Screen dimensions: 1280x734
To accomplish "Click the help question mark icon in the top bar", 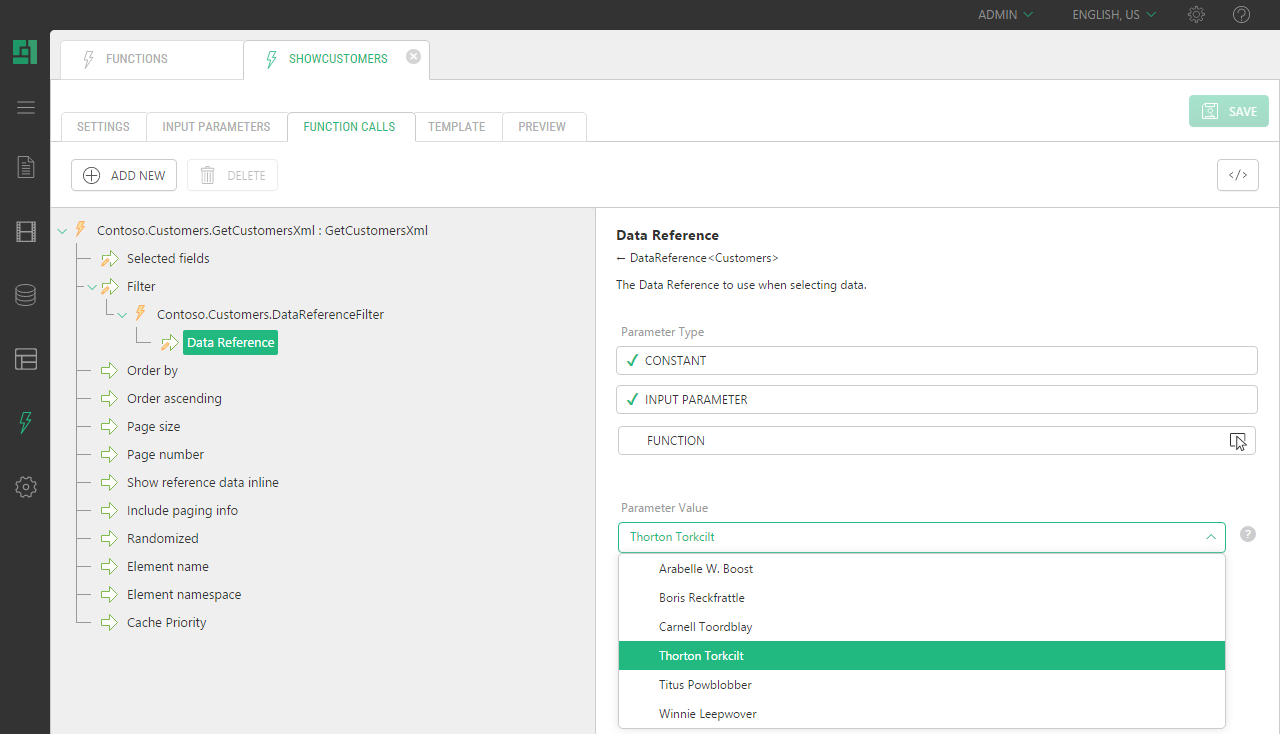I will [x=1241, y=15].
